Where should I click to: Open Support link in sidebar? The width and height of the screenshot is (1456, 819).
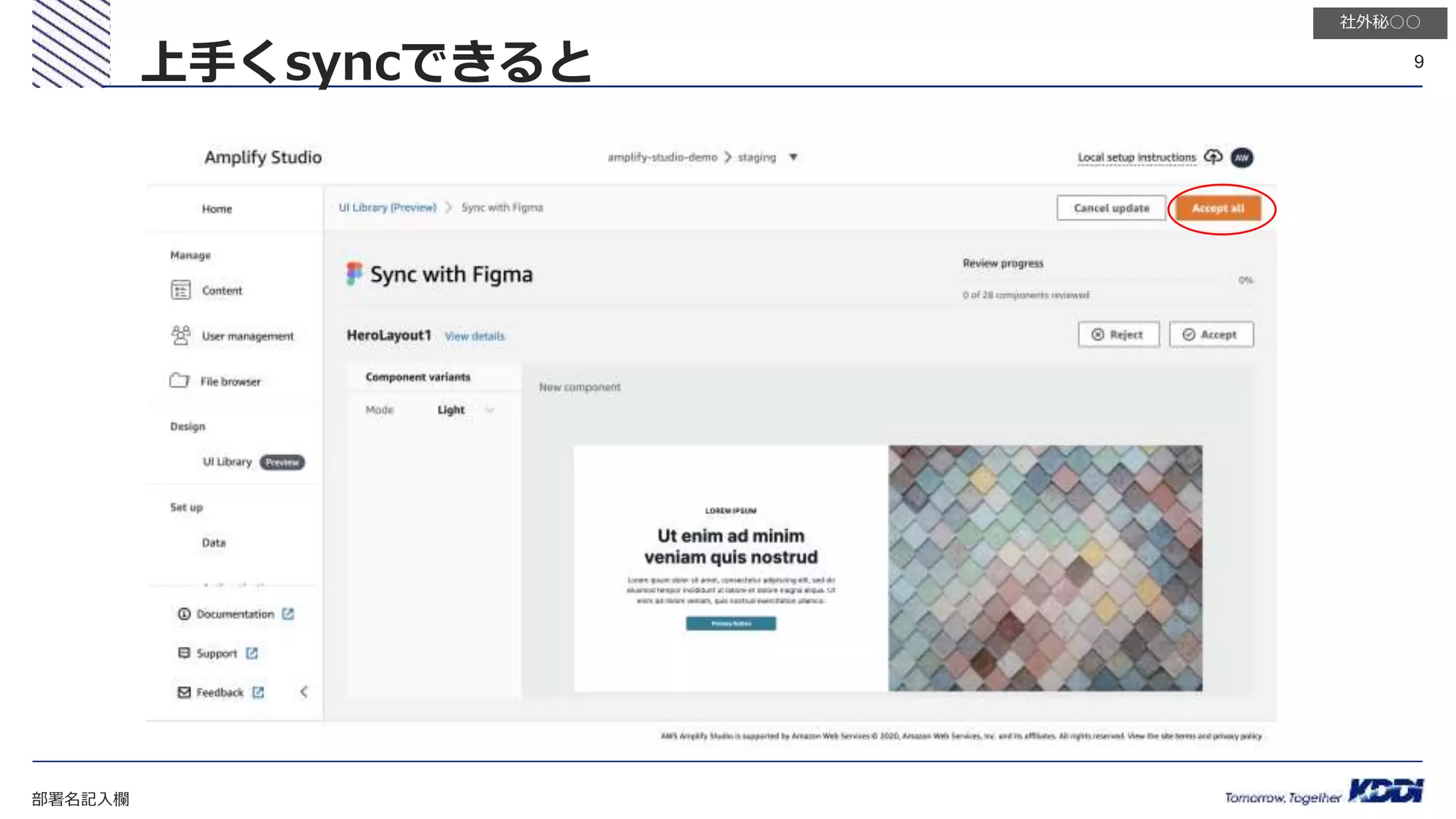tap(217, 653)
